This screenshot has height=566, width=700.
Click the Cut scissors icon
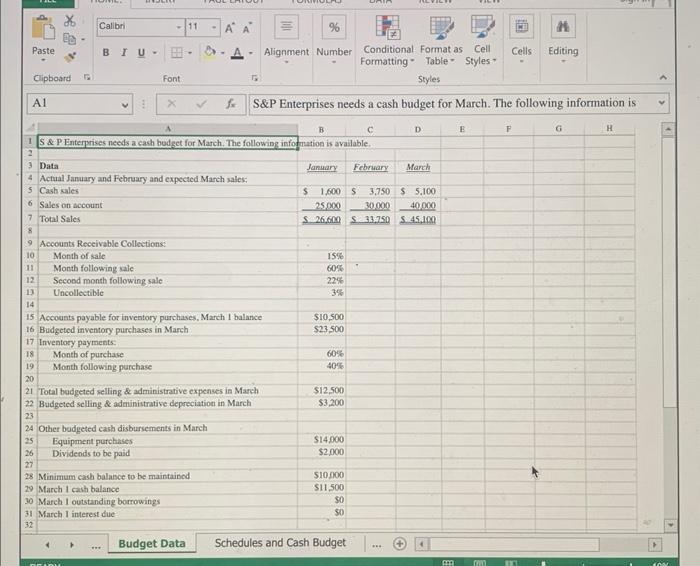point(70,21)
